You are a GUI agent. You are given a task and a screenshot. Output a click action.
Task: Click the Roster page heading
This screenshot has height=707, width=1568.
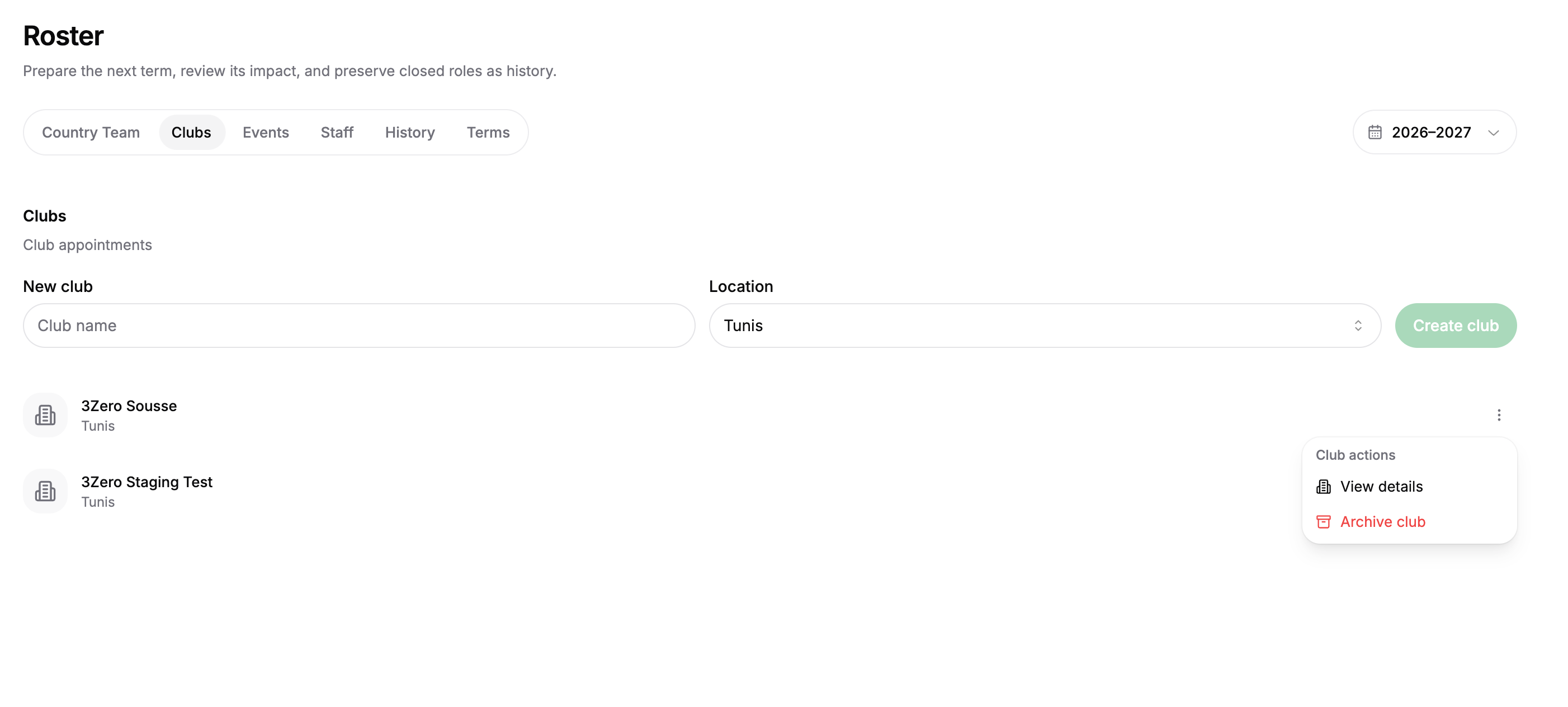coord(63,36)
